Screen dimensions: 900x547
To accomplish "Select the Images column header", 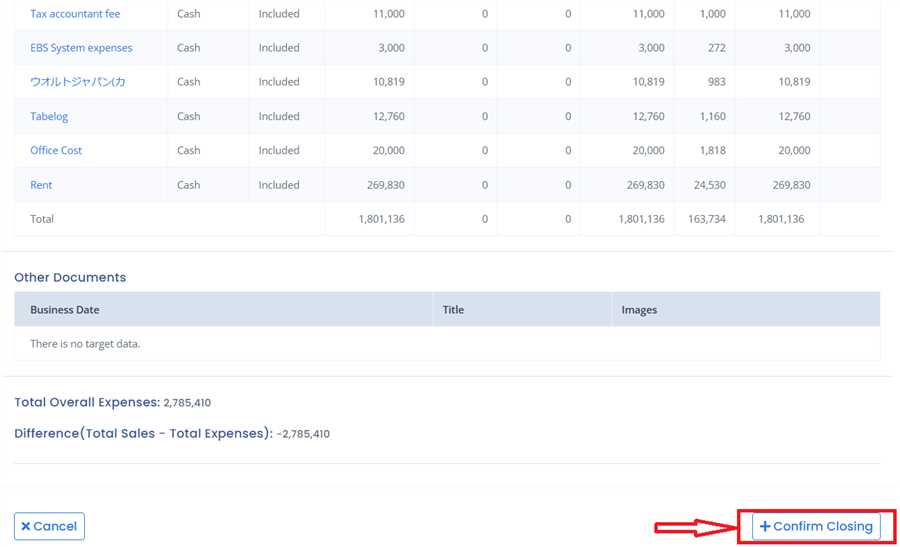I will [x=639, y=310].
